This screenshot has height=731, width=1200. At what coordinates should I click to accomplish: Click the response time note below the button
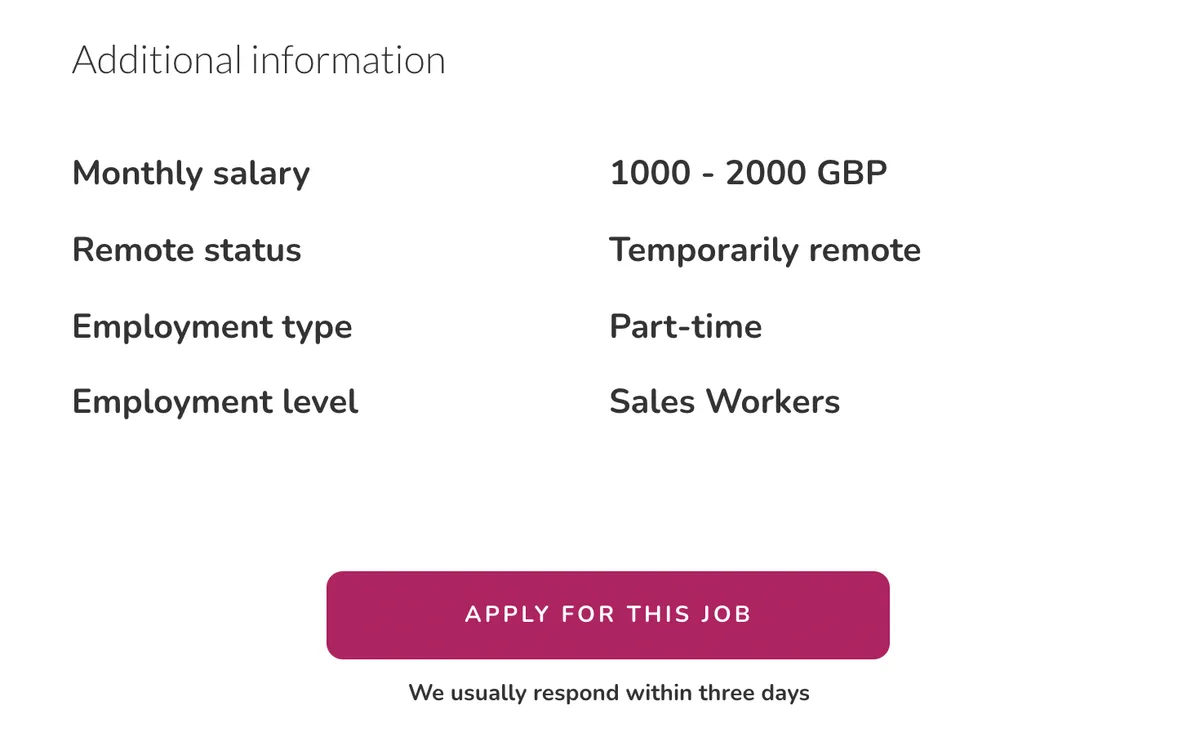click(x=608, y=692)
